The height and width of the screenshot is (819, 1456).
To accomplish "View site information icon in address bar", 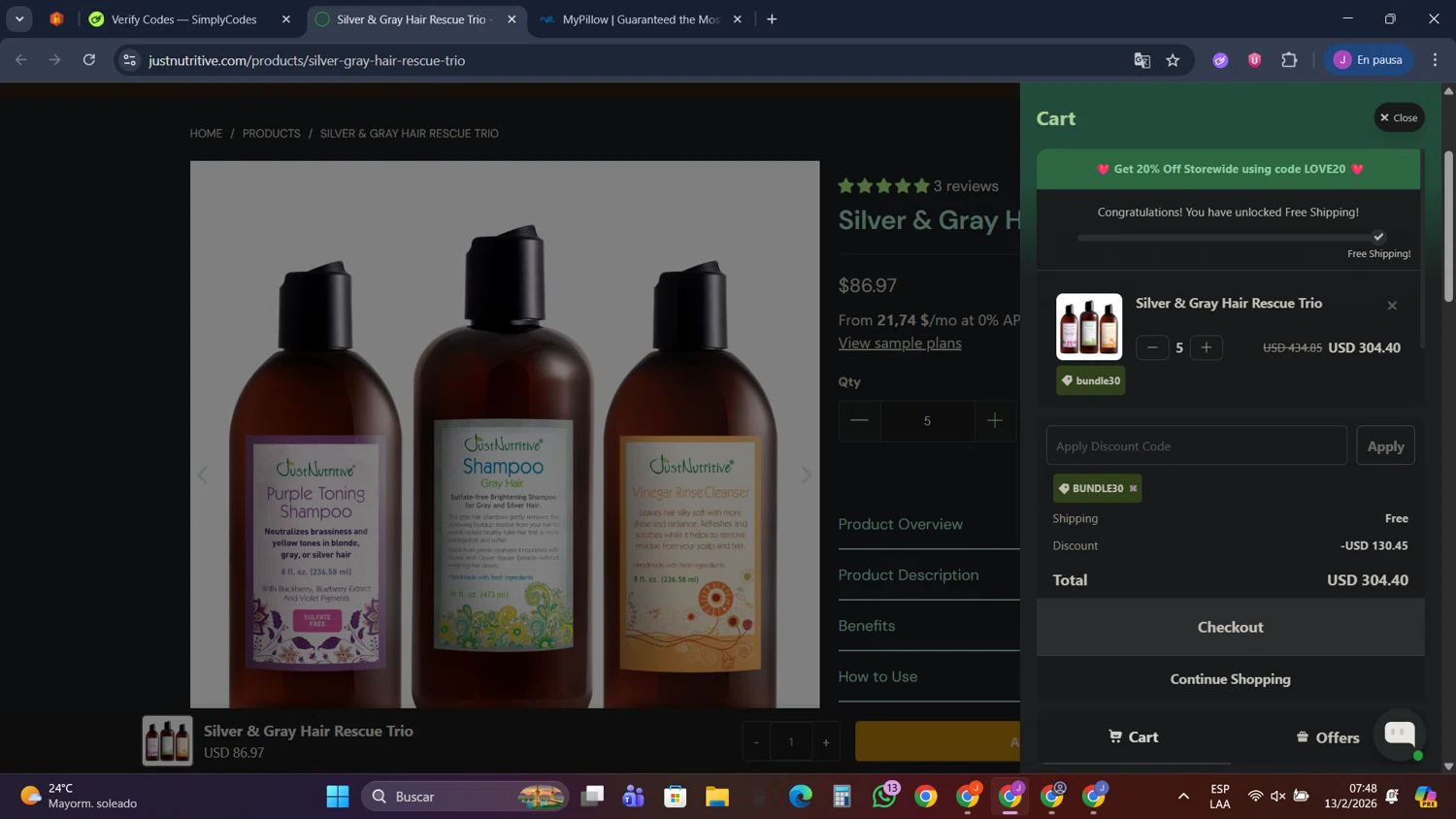I will pos(129,60).
